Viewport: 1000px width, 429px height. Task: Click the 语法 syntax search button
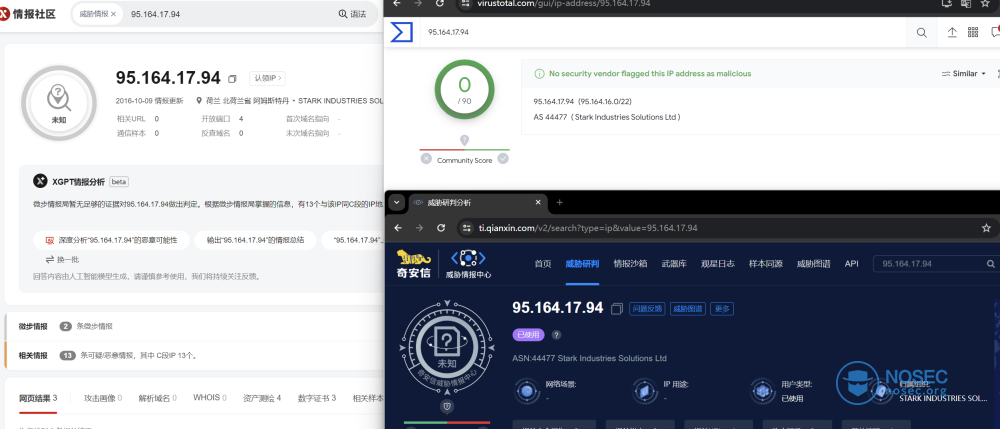(353, 14)
